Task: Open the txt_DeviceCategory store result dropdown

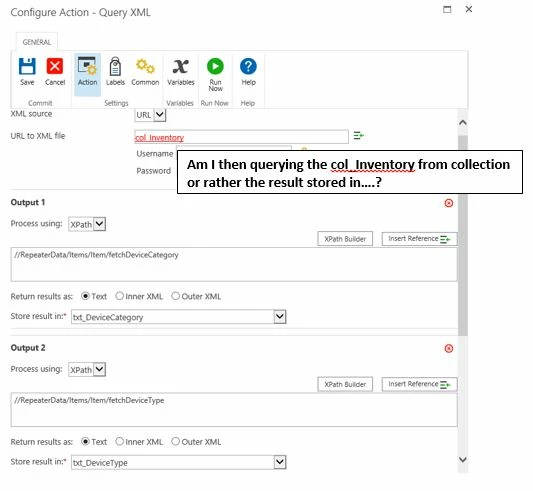Action: [x=280, y=317]
